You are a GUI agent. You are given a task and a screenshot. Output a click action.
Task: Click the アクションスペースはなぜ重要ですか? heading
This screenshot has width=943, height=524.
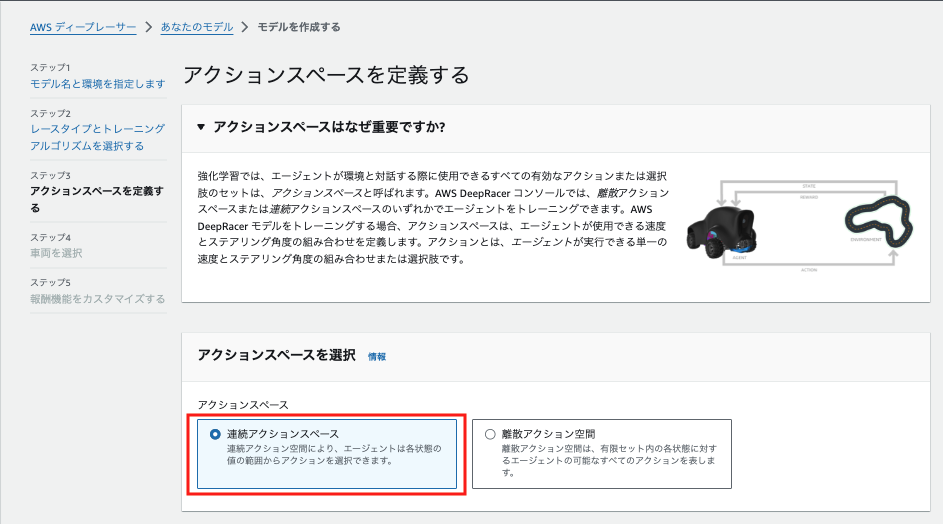329,127
